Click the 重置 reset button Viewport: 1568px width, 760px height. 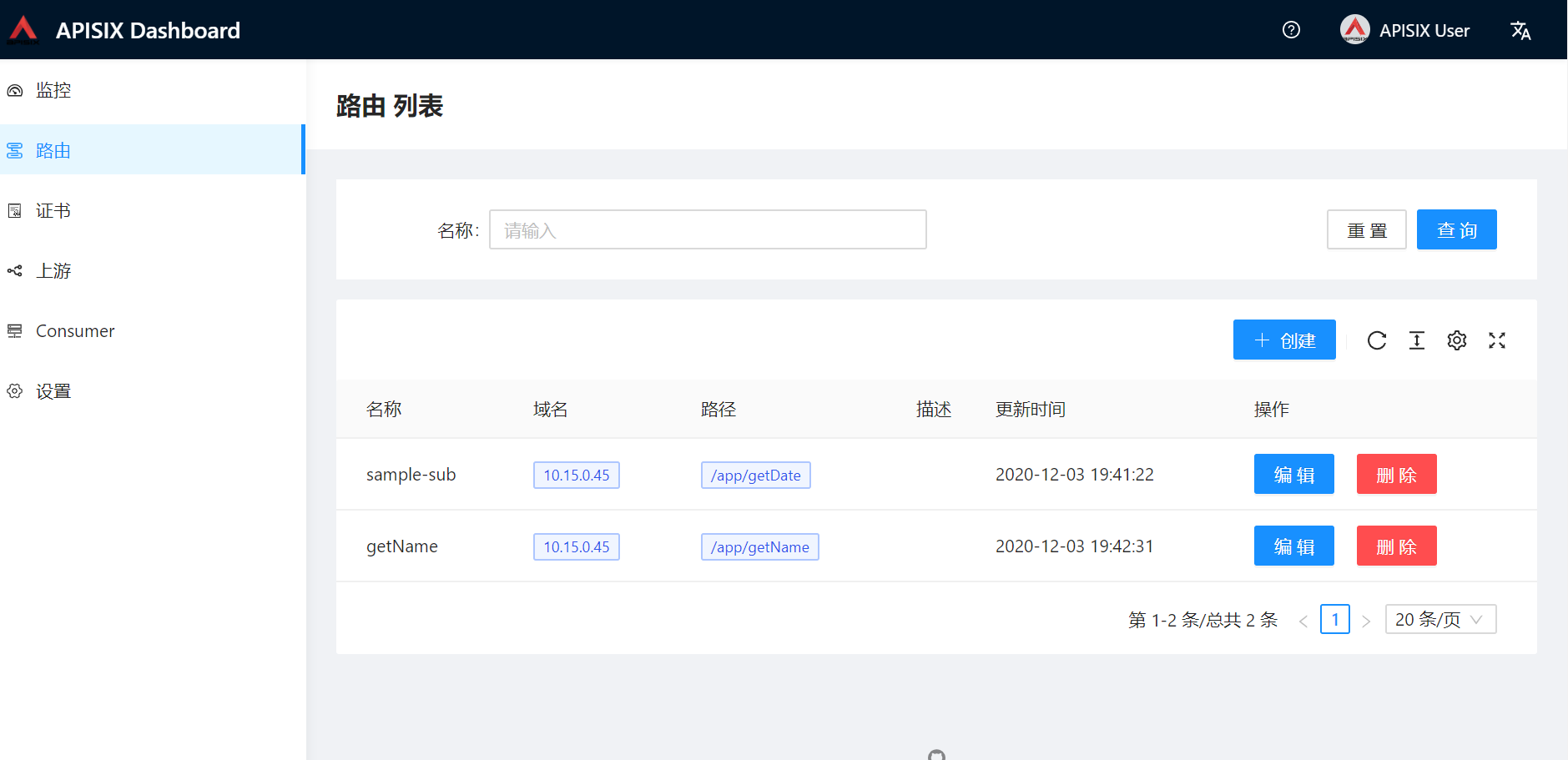point(1367,229)
